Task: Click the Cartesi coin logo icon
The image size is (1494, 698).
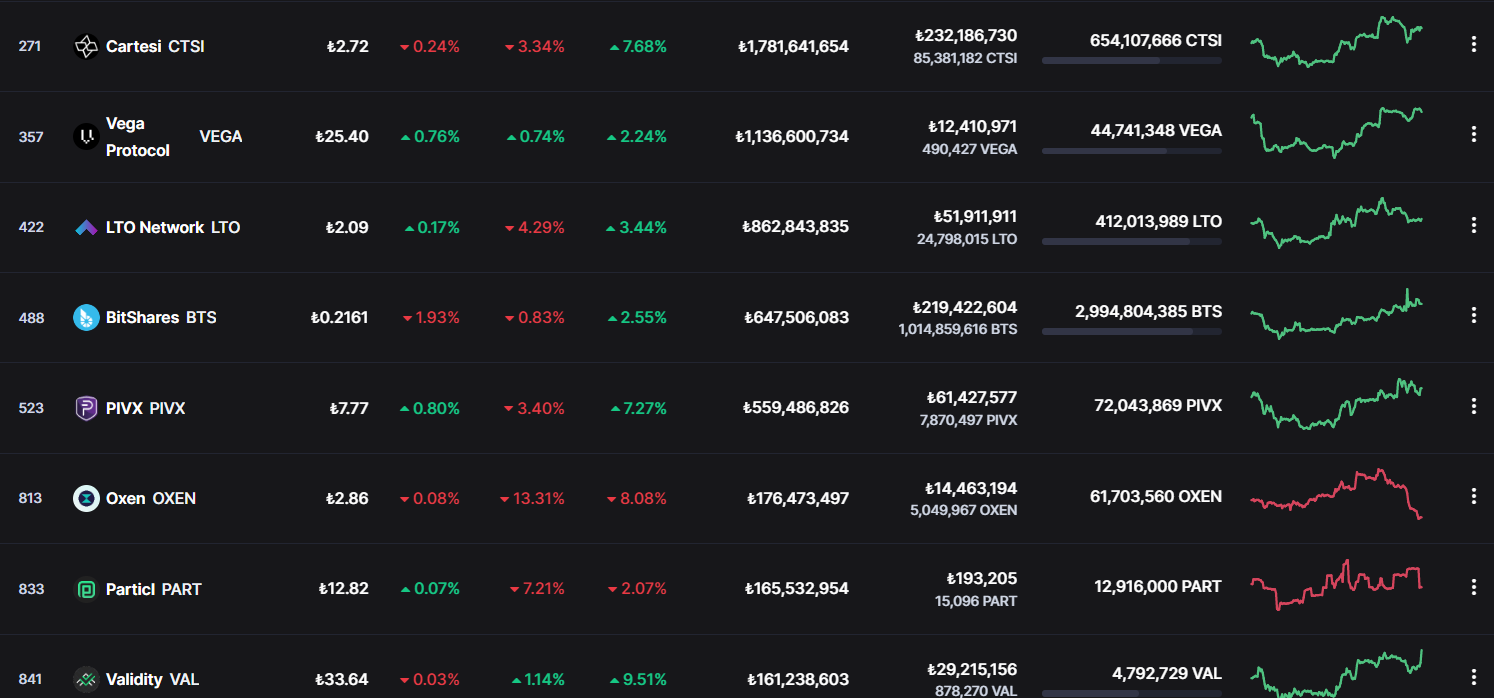Action: point(87,46)
